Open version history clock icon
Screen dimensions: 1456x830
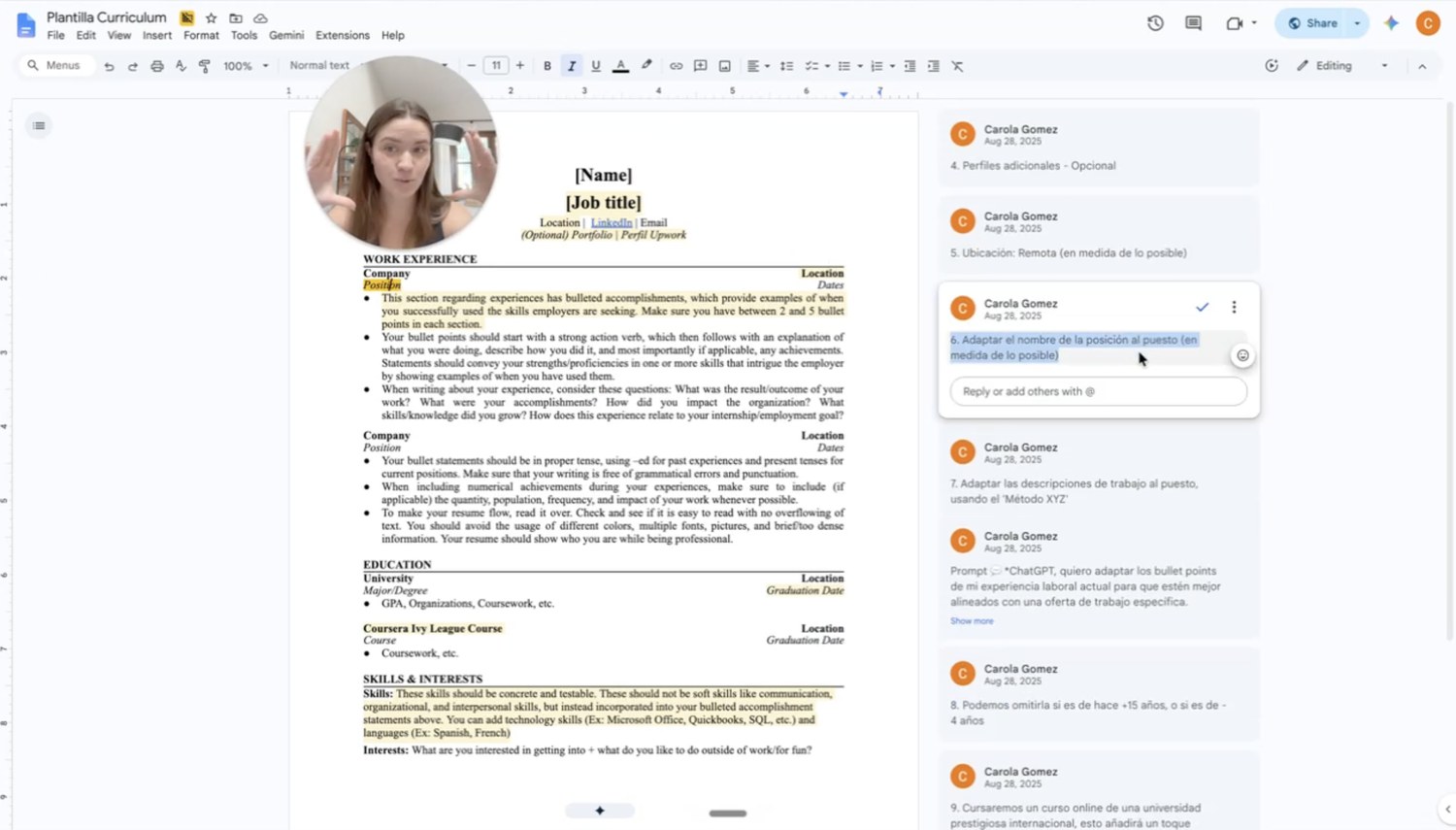(x=1155, y=23)
